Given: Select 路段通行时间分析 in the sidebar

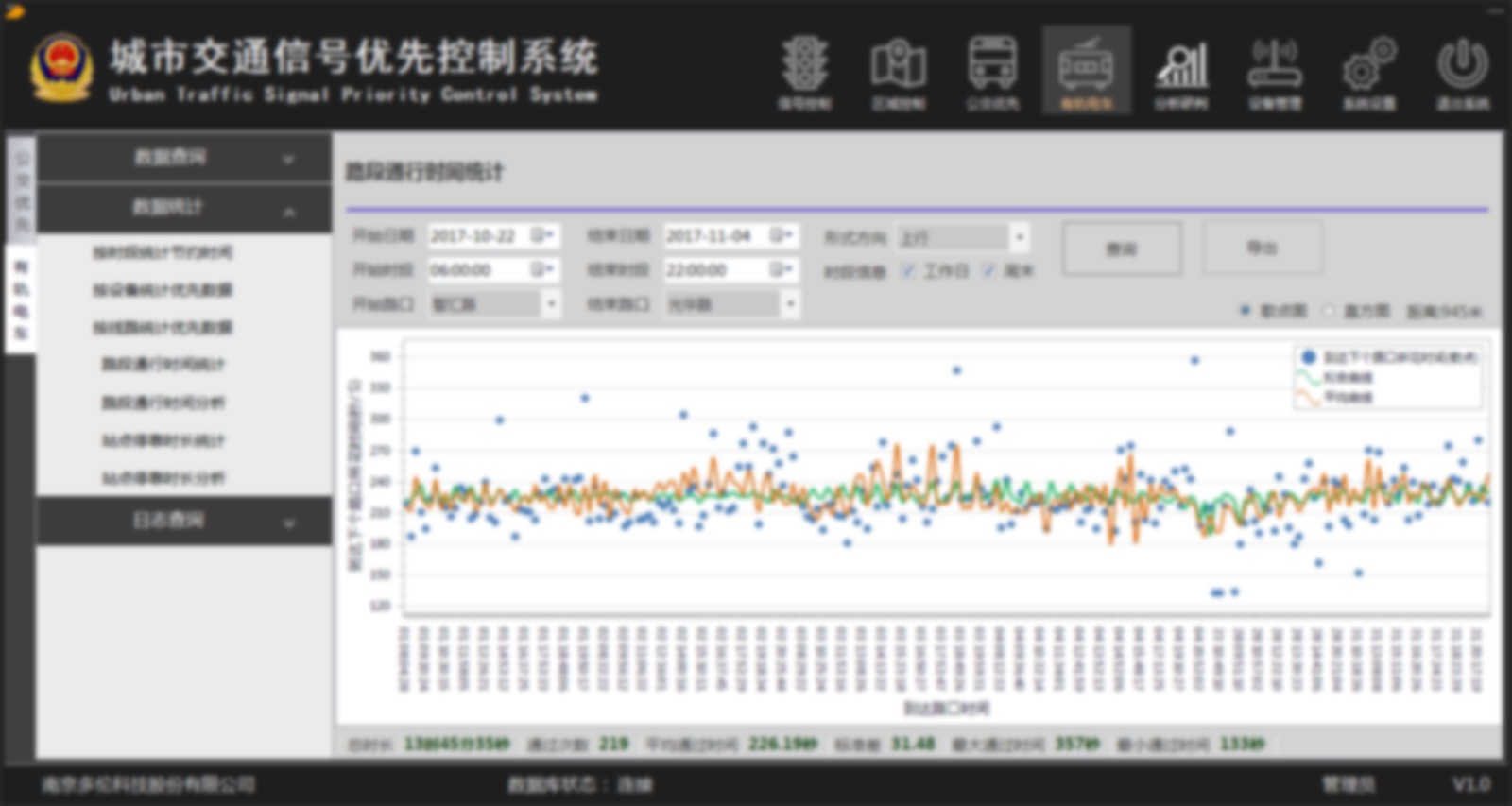Looking at the screenshot, I should [163, 403].
